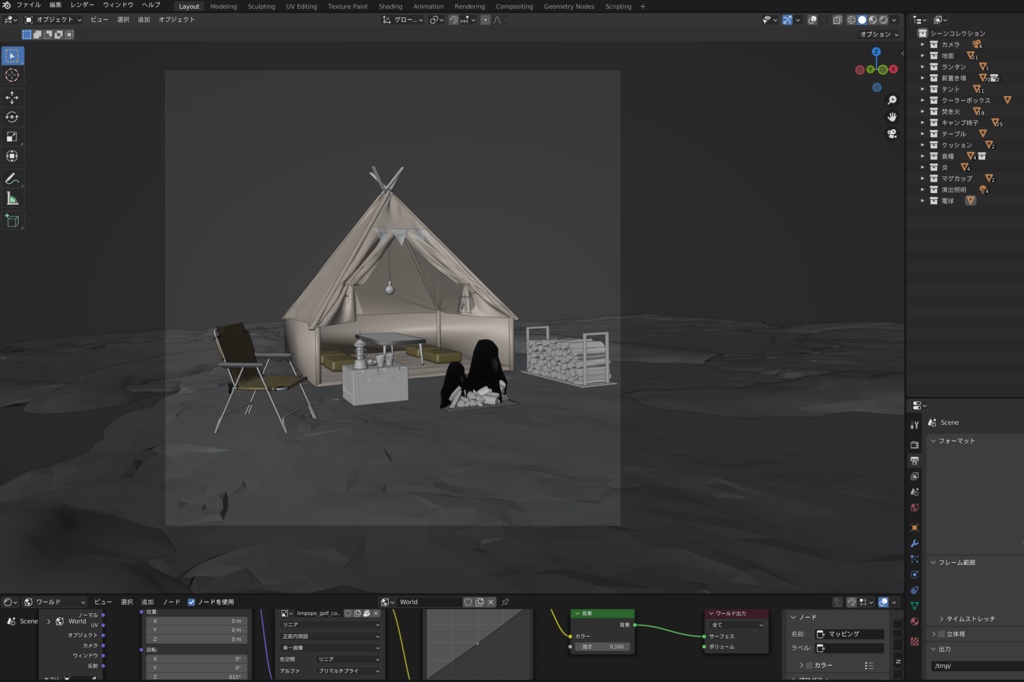
Task: Open the viewport ビュー menu
Action: pos(99,20)
